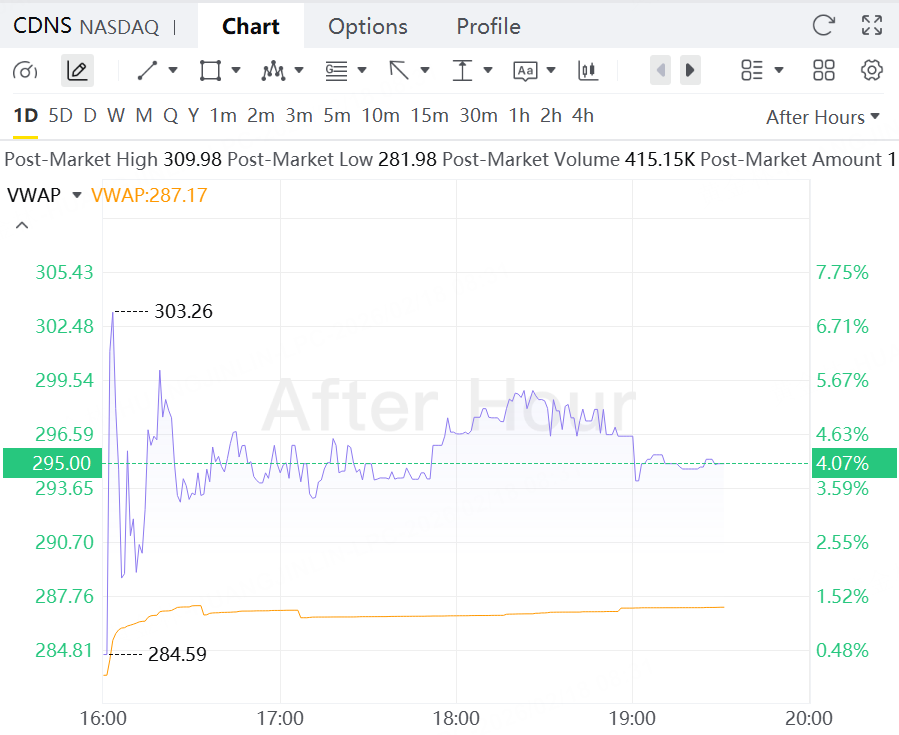Switch to the Options tab
This screenshot has height=735, width=899.
tap(367, 27)
